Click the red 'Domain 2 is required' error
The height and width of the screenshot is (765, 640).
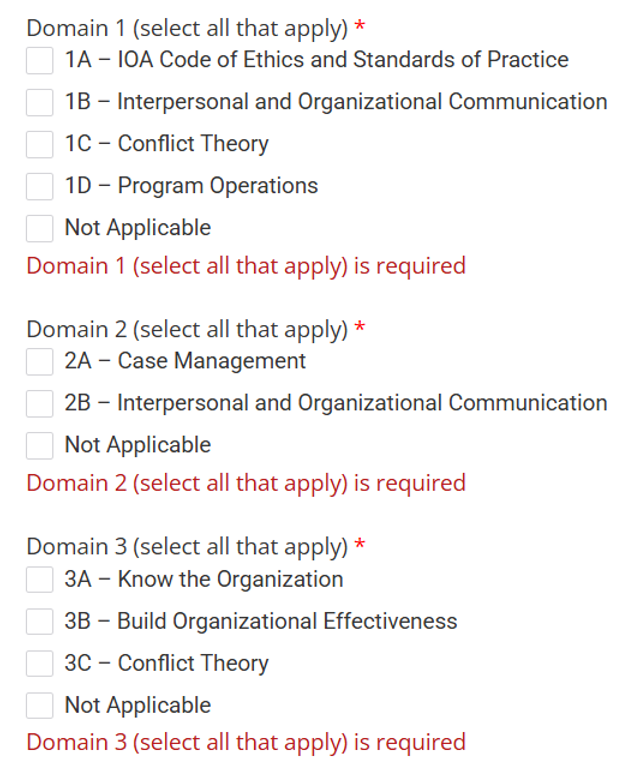click(246, 483)
